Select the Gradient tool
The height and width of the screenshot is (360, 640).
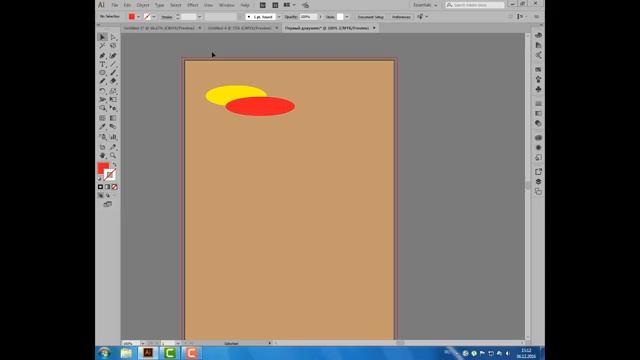click(x=113, y=118)
